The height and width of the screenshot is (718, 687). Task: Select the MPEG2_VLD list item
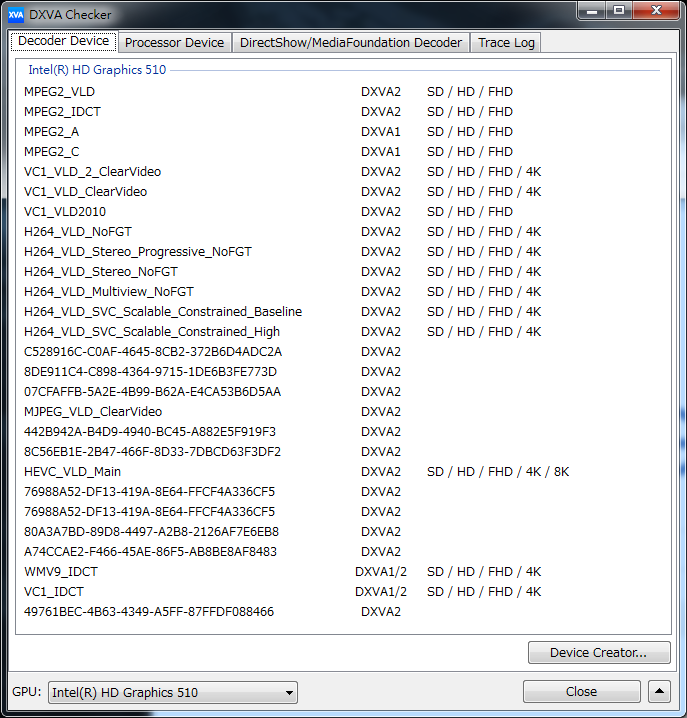(59, 92)
